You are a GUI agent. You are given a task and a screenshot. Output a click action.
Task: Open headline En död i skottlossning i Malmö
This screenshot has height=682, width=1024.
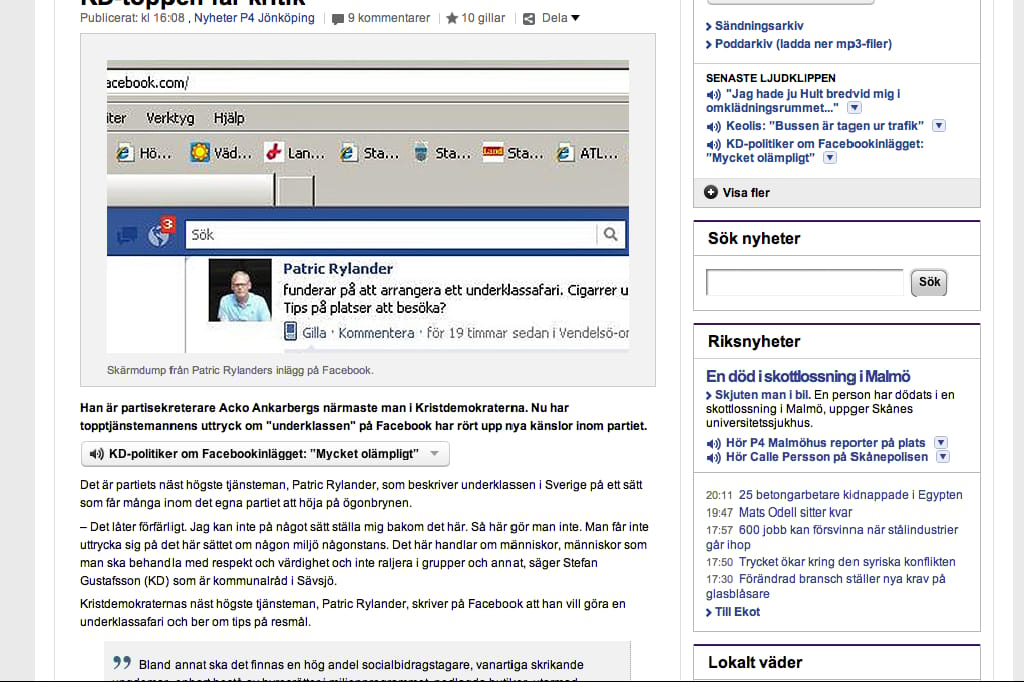pos(808,376)
